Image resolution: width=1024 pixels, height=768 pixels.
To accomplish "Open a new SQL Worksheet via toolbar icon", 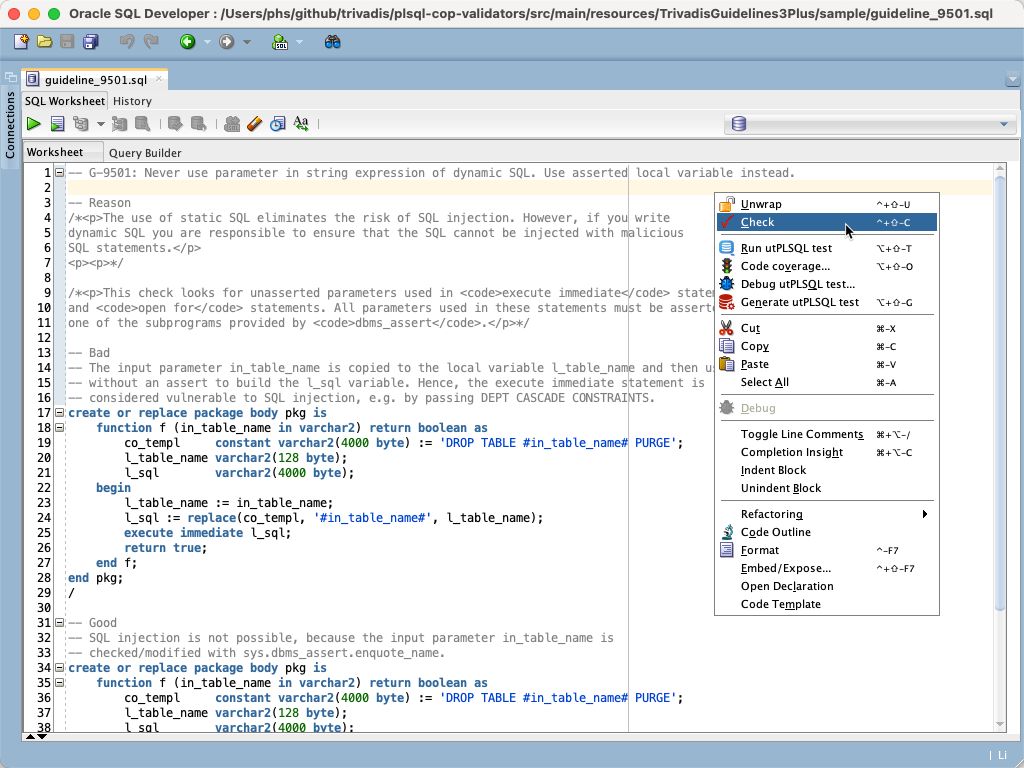I will click(280, 42).
